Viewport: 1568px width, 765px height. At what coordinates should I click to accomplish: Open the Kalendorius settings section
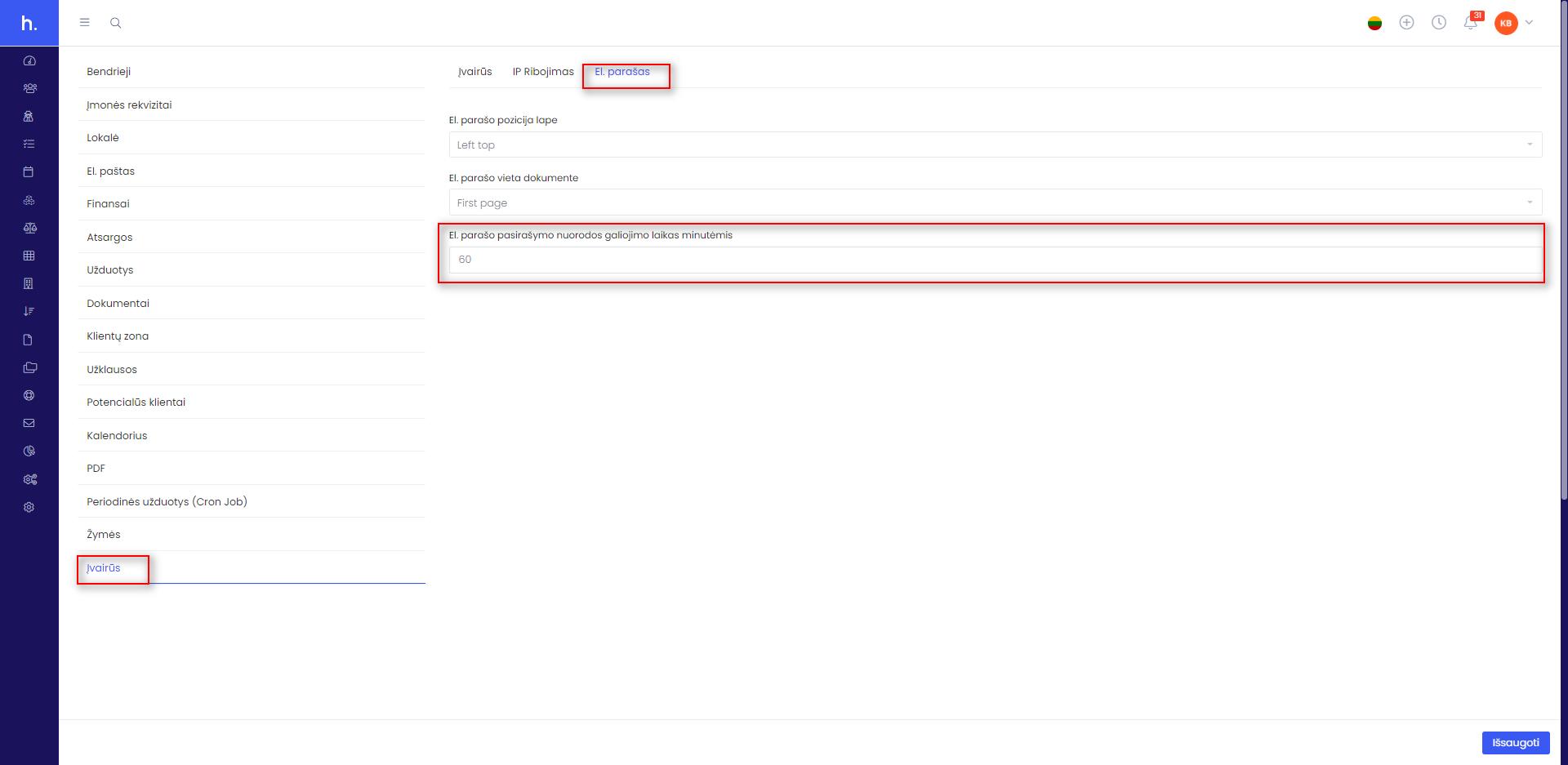(x=252, y=435)
